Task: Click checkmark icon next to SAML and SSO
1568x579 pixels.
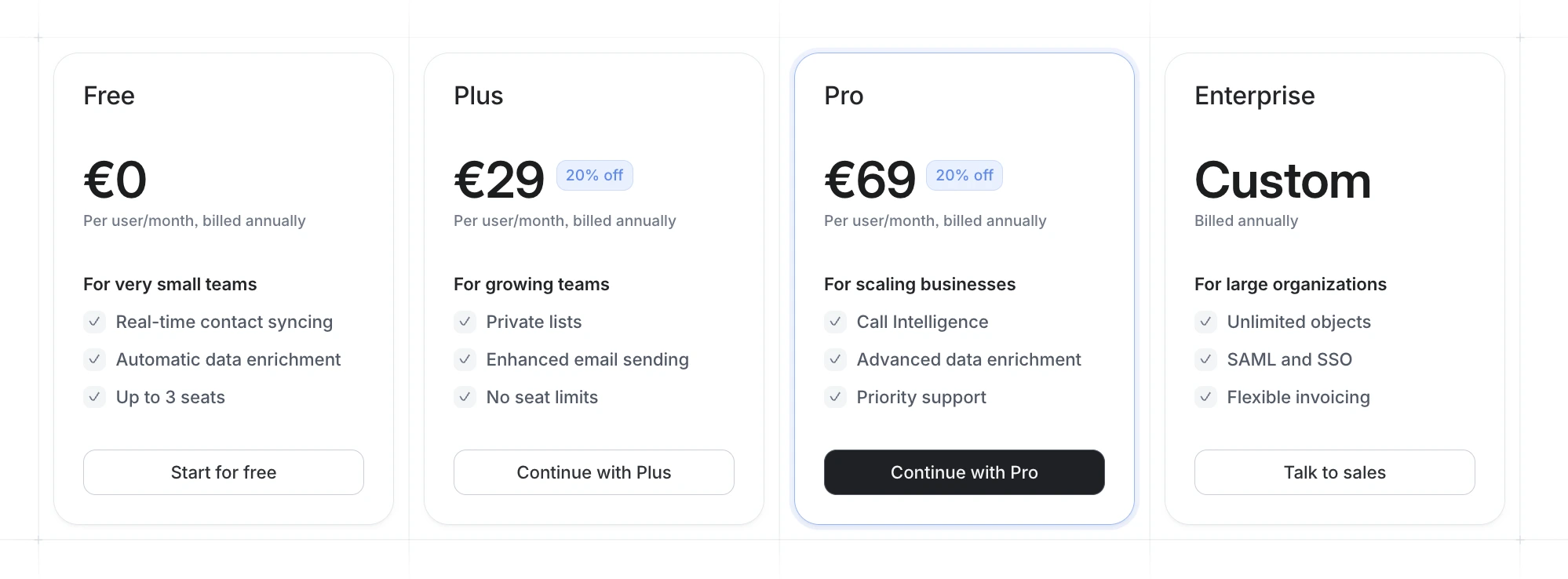Action: click(1205, 359)
